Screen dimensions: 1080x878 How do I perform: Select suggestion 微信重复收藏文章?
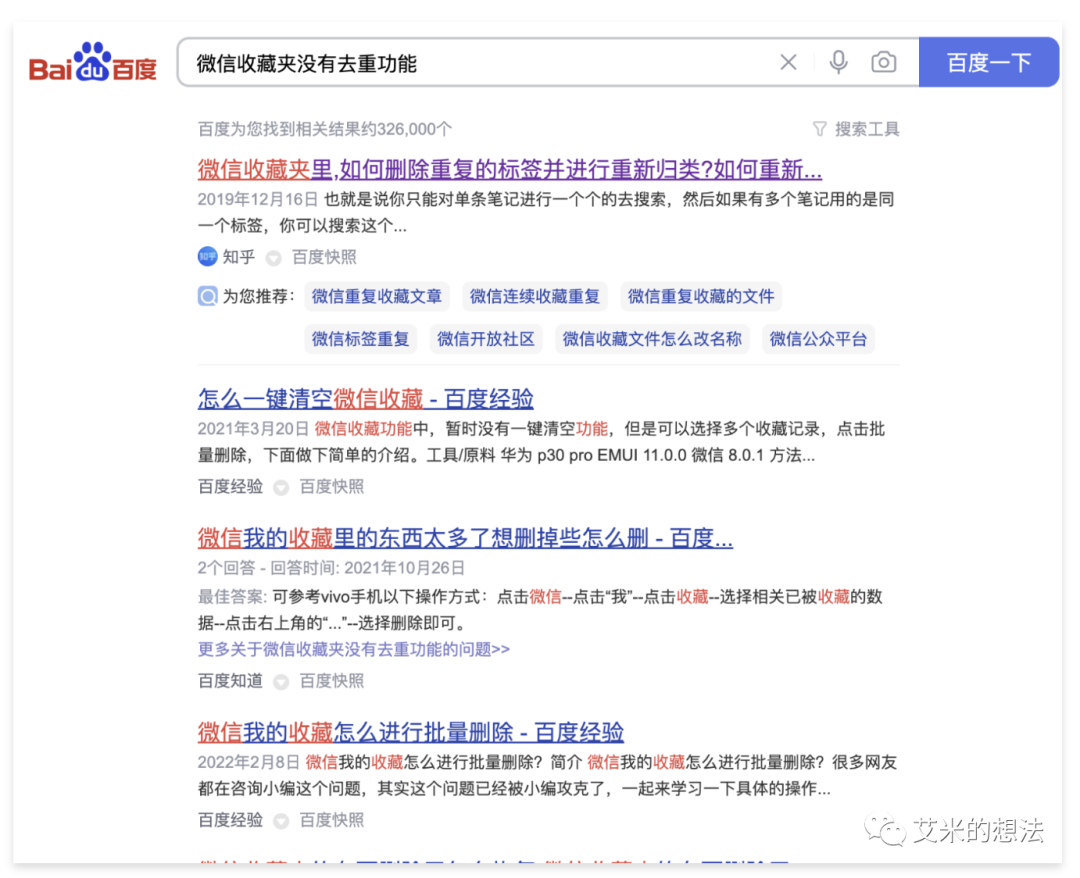377,296
